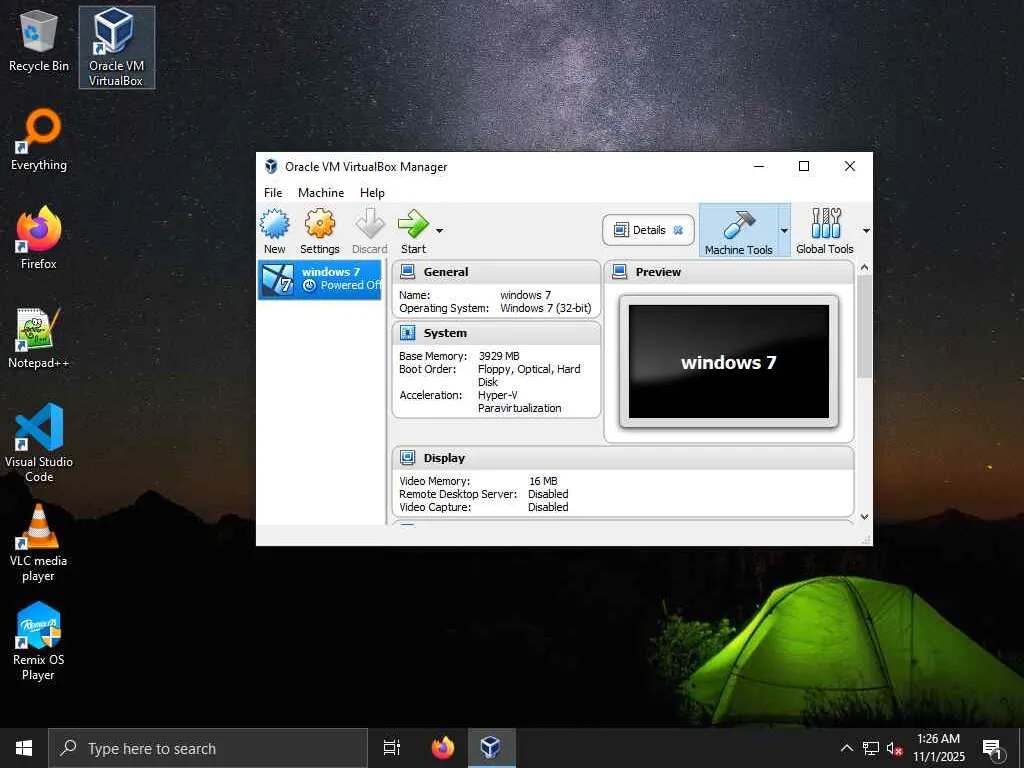Screen dimensions: 1024x768
Task: Select Remix OS Player desktop shortcut
Action: [39, 641]
